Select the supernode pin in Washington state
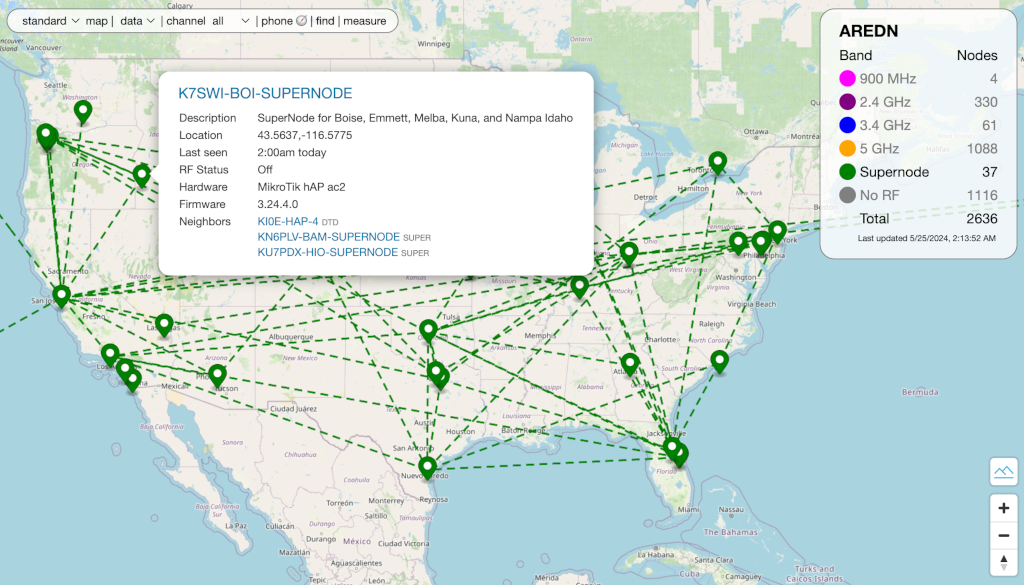Screen dimensions: 1024x585 [82, 111]
